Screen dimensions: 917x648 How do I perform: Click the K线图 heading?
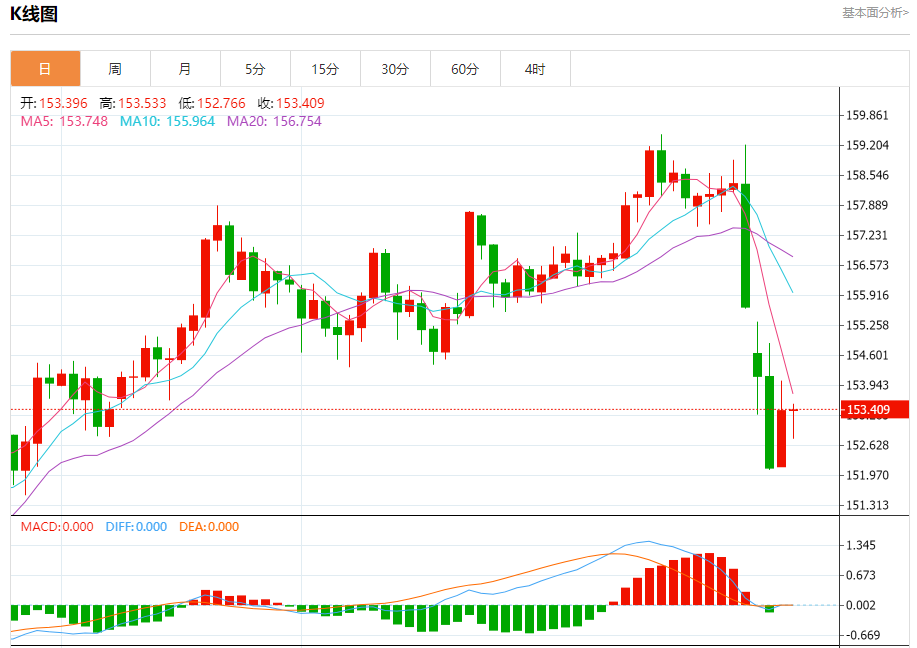pyautogui.click(x=34, y=14)
